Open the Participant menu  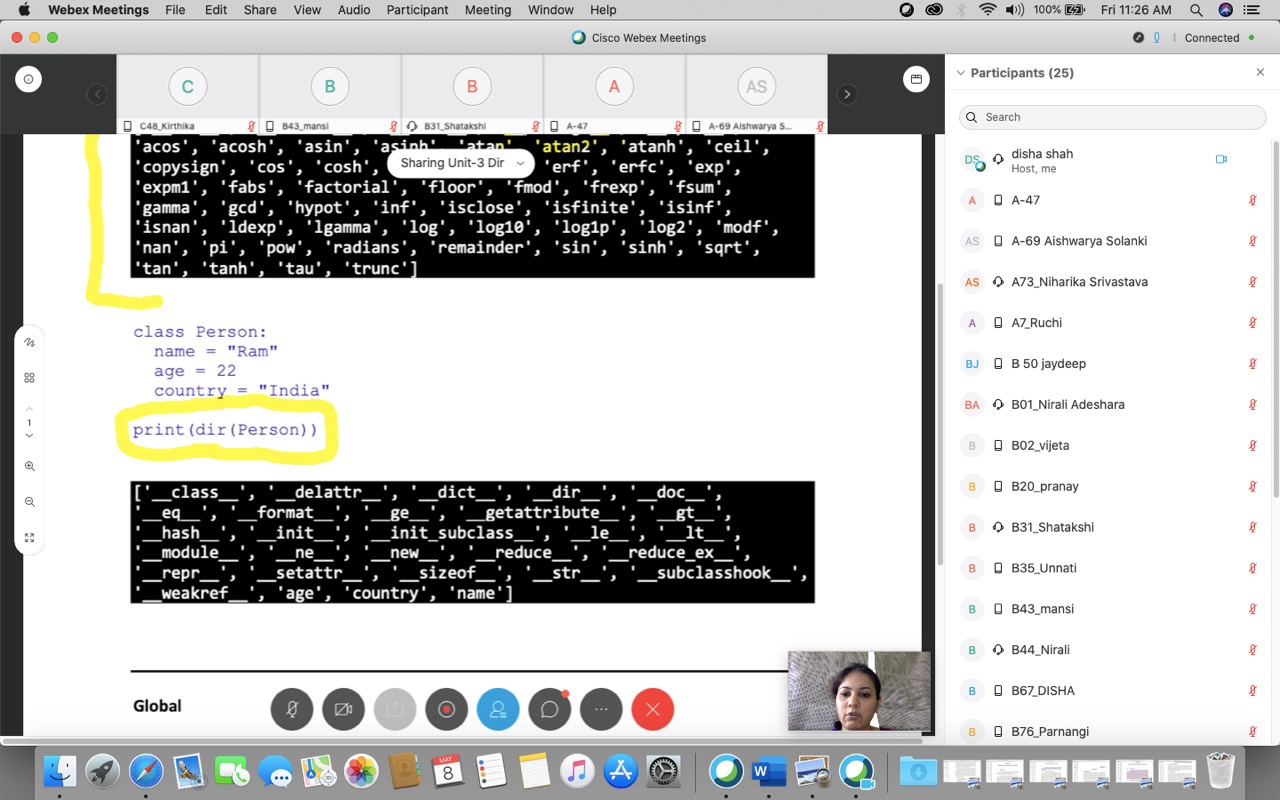tap(417, 10)
